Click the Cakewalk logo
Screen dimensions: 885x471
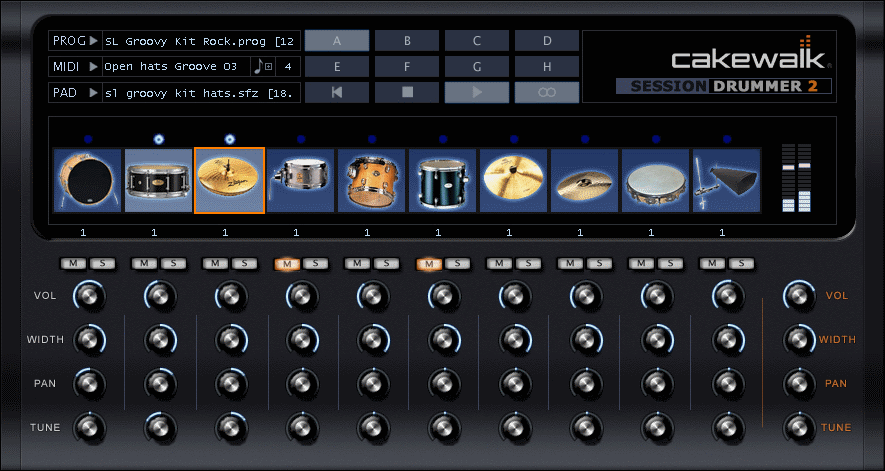pyautogui.click(x=750, y=54)
